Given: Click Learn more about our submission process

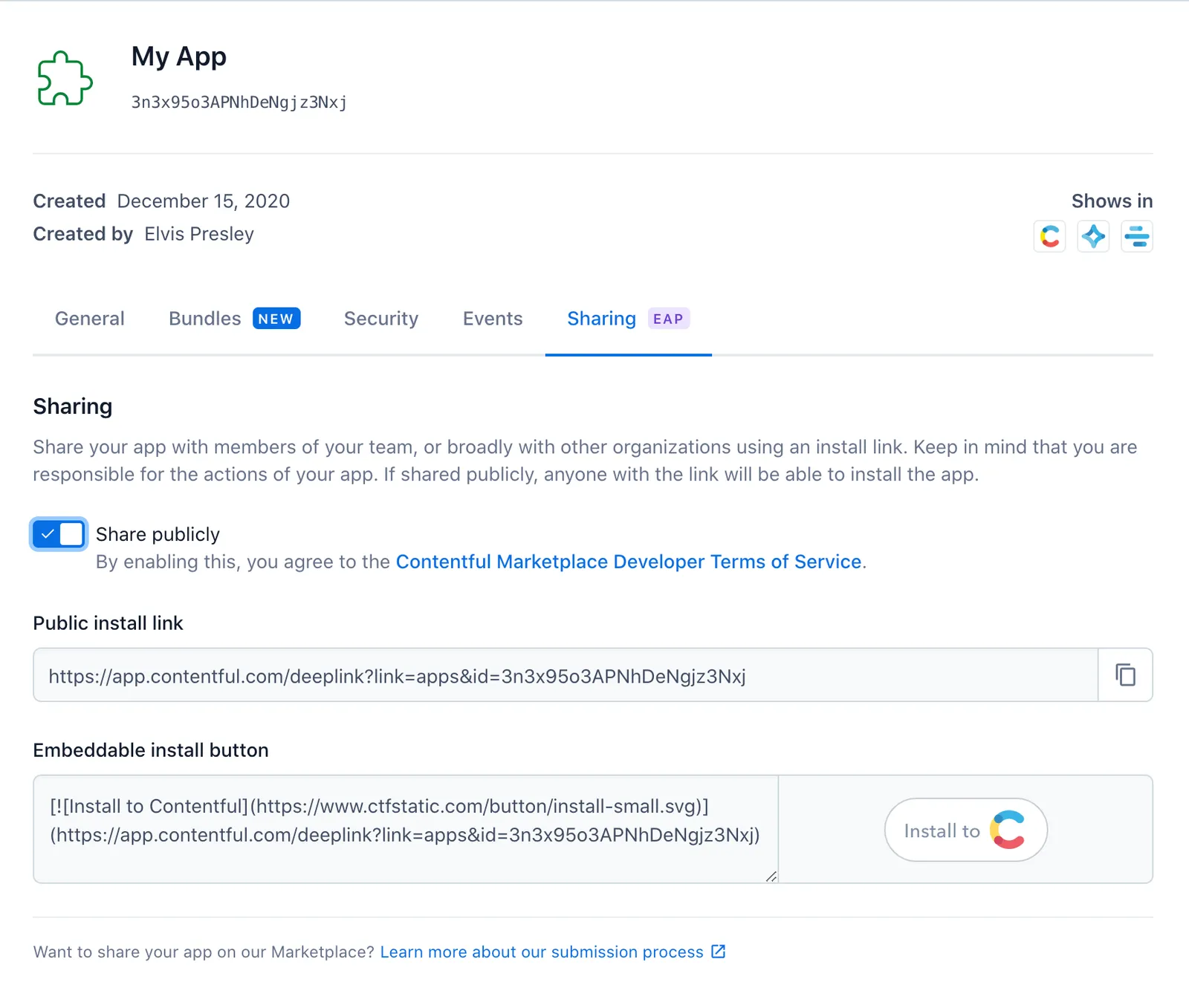Looking at the screenshot, I should tap(542, 952).
